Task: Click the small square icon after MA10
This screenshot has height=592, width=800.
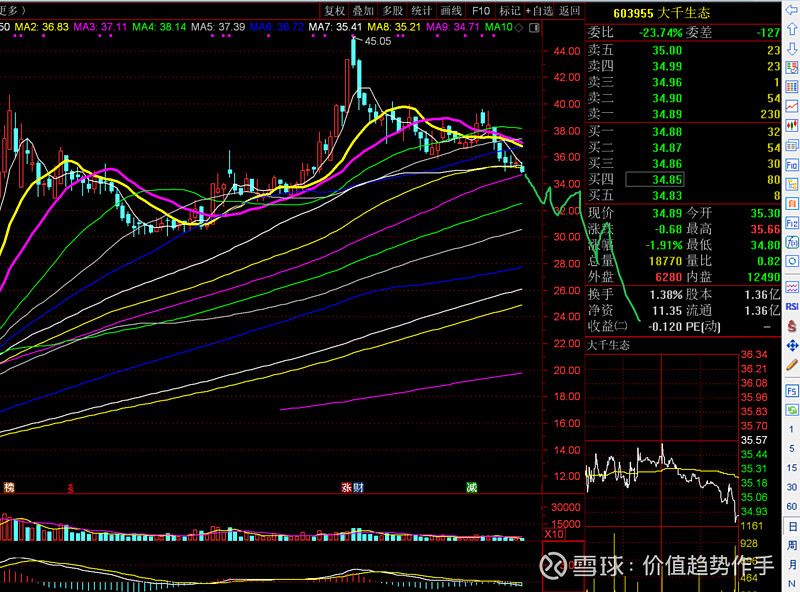Action: (x=534, y=28)
